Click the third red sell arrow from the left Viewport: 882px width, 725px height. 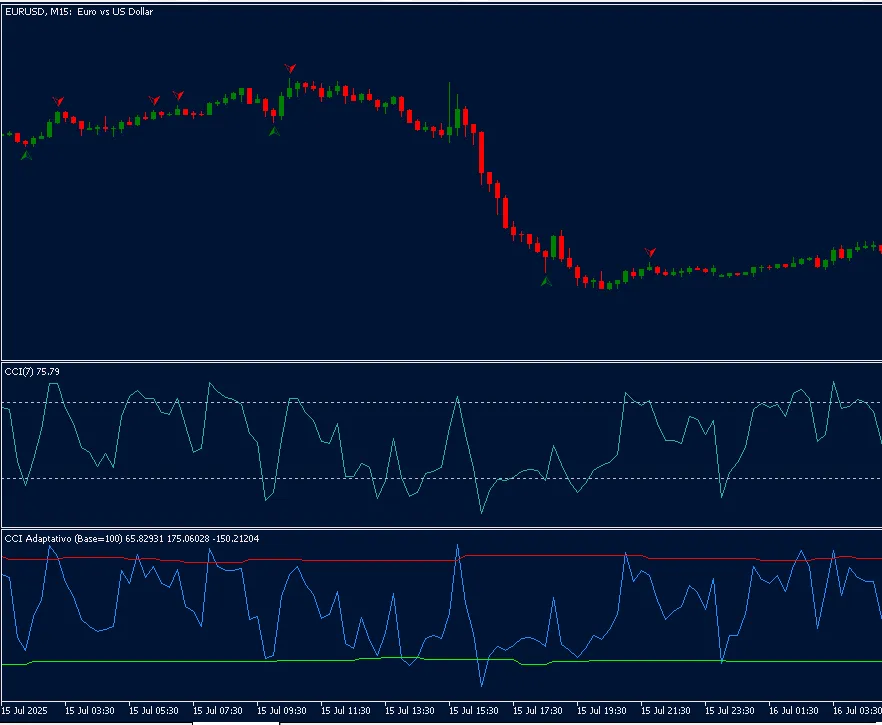pos(178,95)
